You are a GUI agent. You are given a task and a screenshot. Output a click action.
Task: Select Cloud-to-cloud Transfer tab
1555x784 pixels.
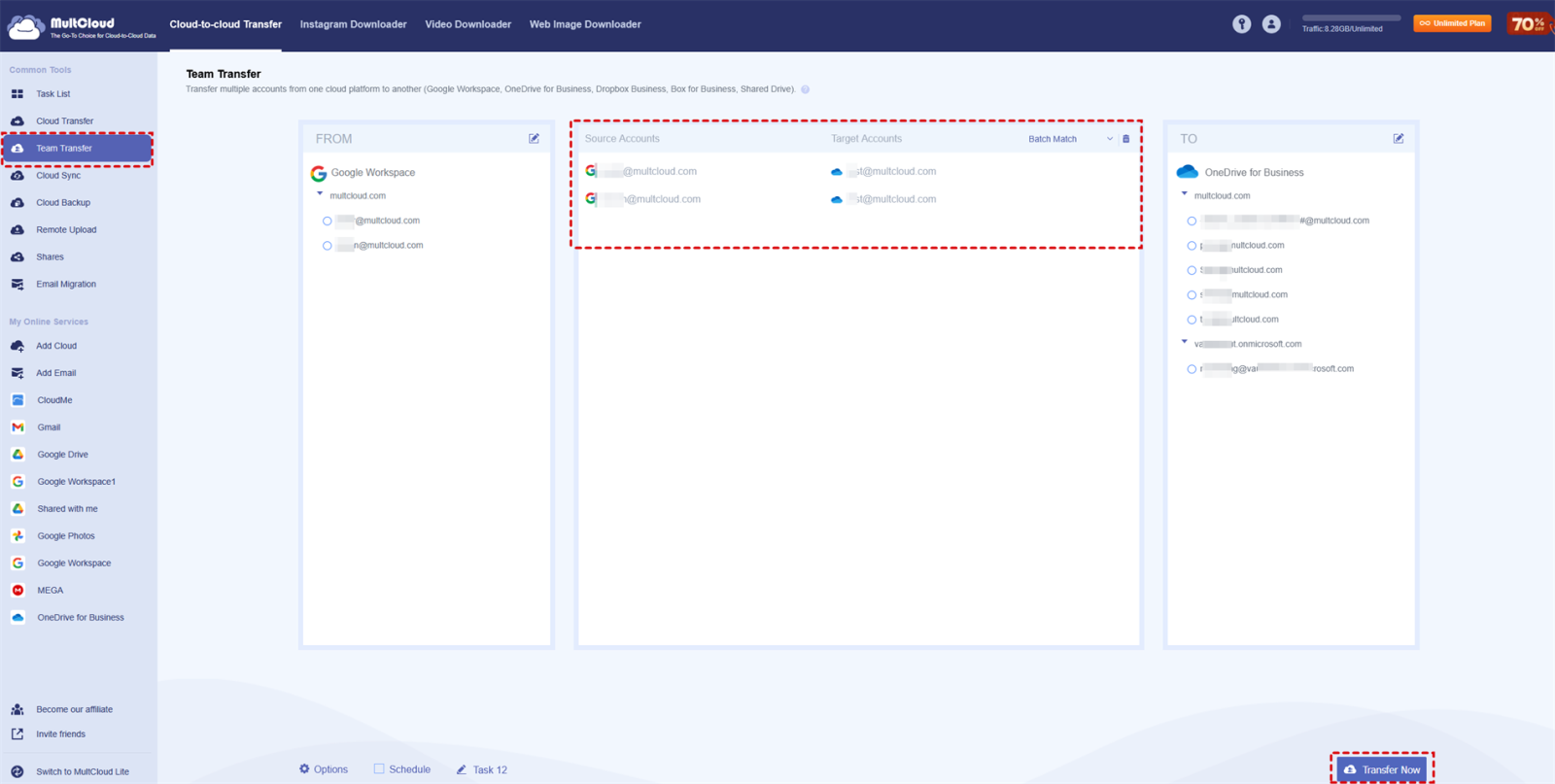click(225, 24)
